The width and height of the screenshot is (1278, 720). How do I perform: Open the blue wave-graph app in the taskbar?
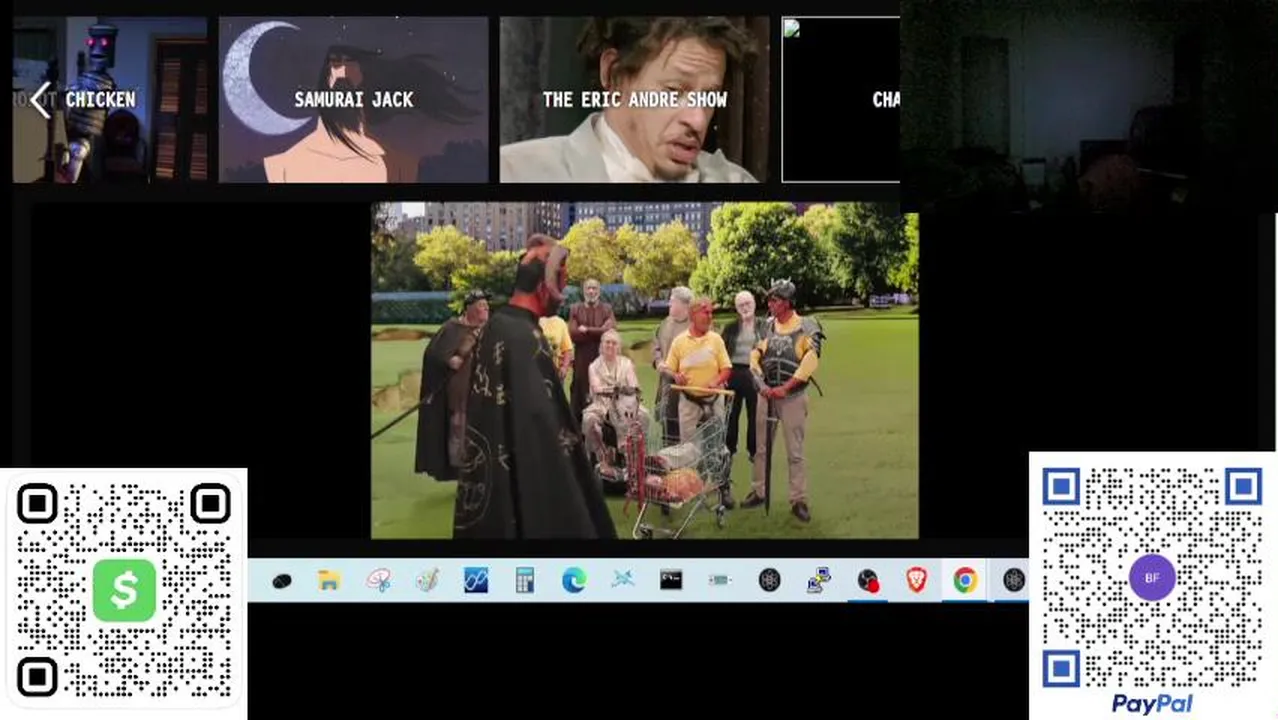click(476, 580)
